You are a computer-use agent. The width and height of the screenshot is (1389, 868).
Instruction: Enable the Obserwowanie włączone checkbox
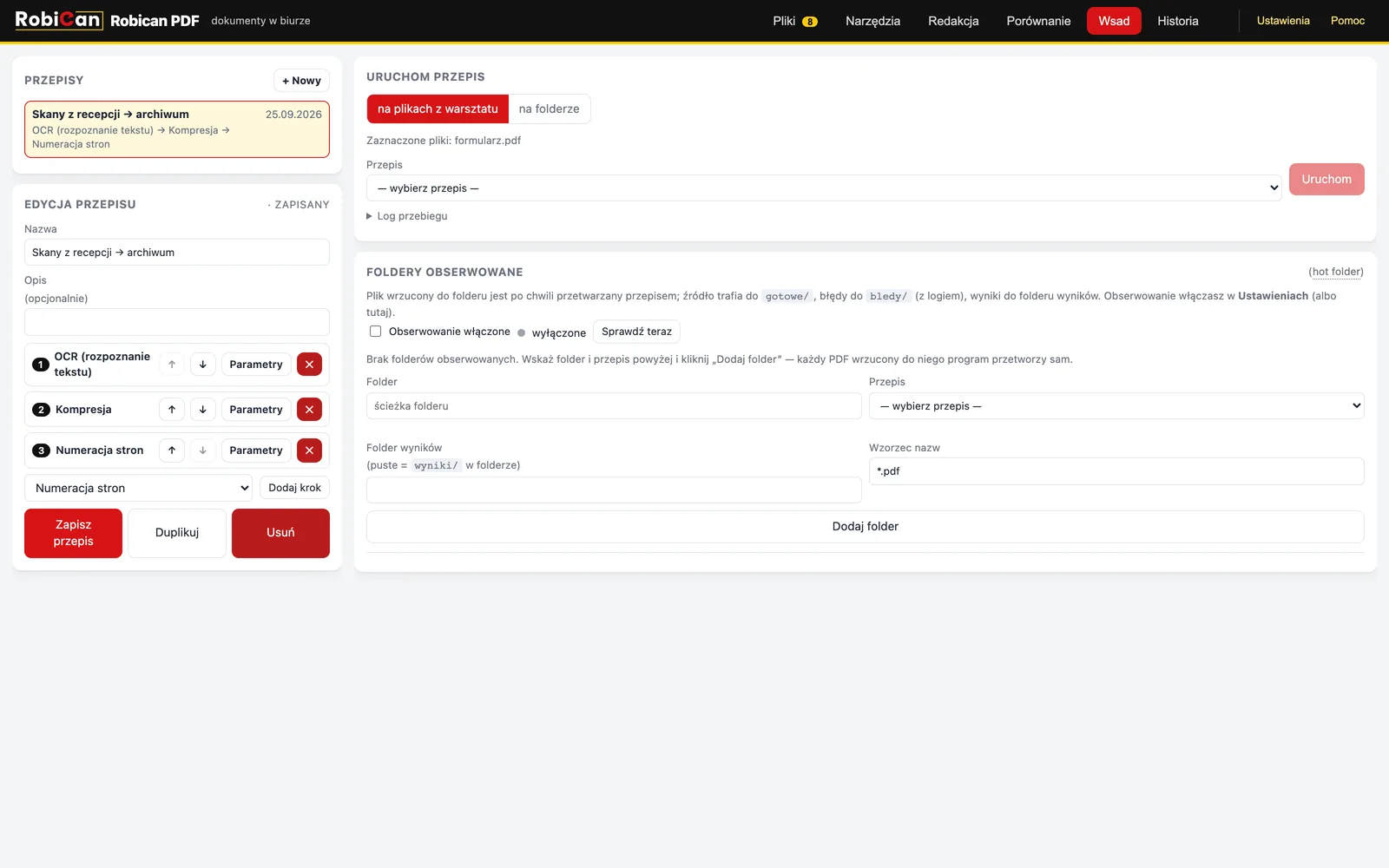(x=375, y=332)
